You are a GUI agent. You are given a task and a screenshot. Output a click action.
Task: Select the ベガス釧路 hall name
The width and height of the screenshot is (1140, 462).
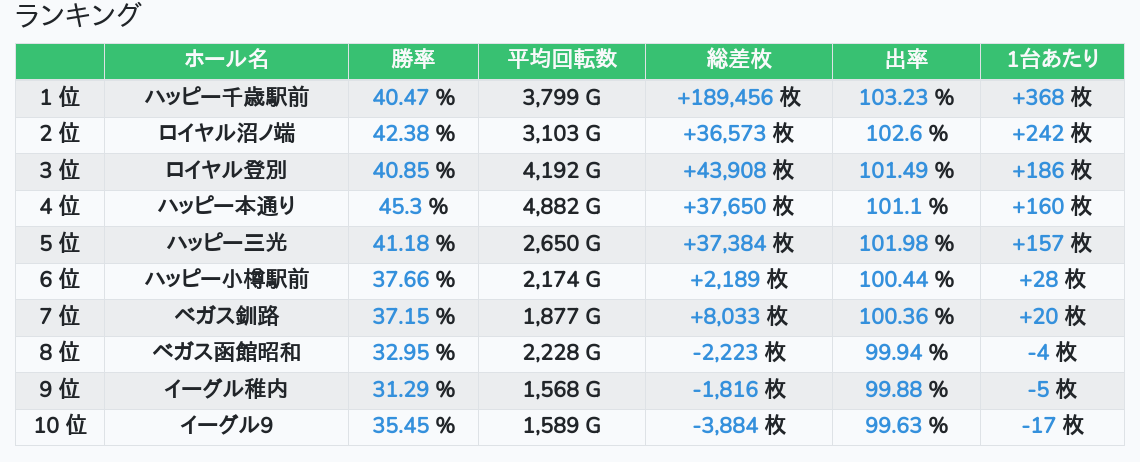(x=226, y=316)
